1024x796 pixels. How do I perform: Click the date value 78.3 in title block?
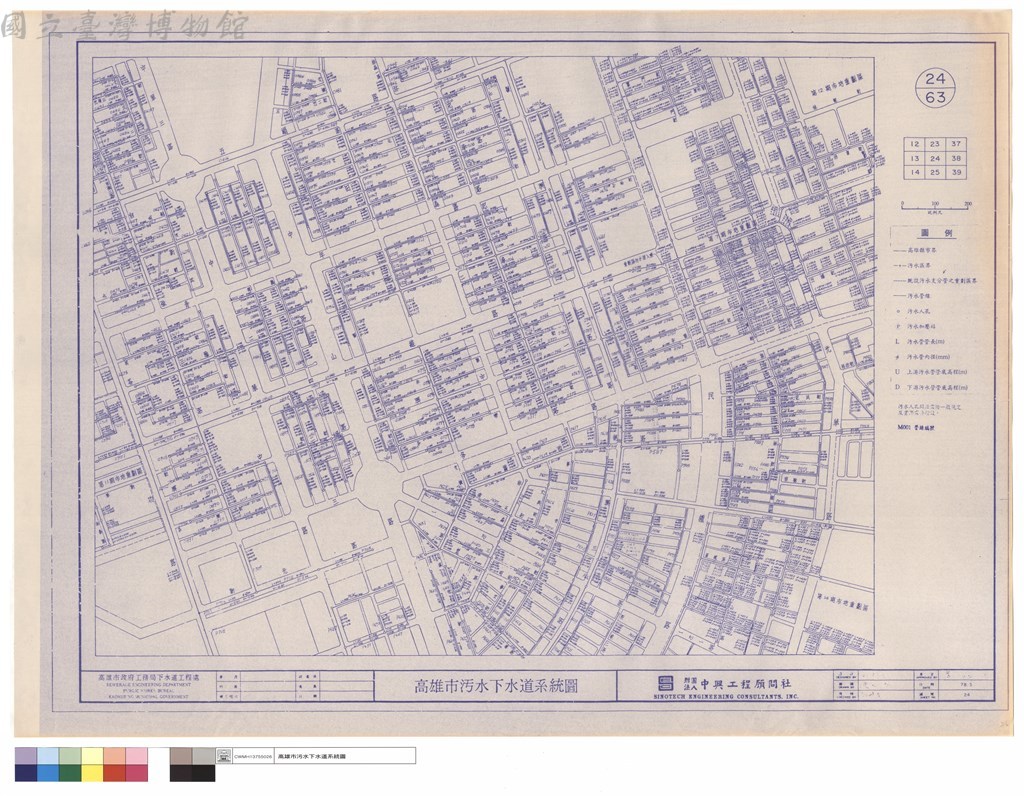tap(965, 685)
